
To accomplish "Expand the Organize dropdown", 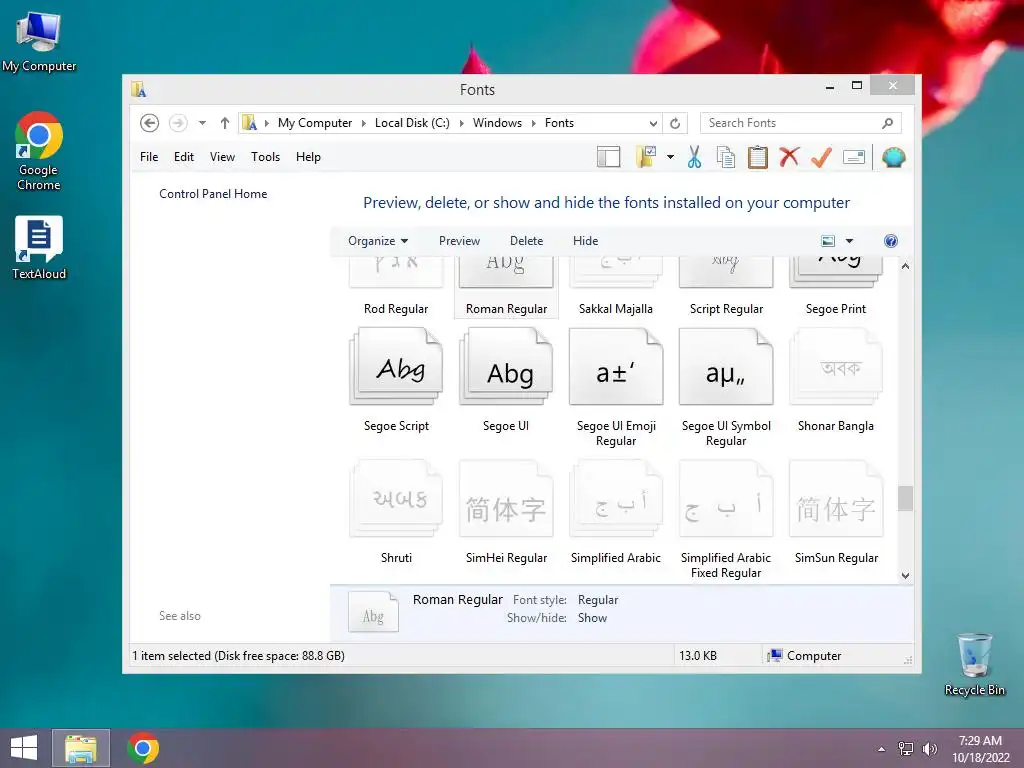I will click(x=377, y=241).
